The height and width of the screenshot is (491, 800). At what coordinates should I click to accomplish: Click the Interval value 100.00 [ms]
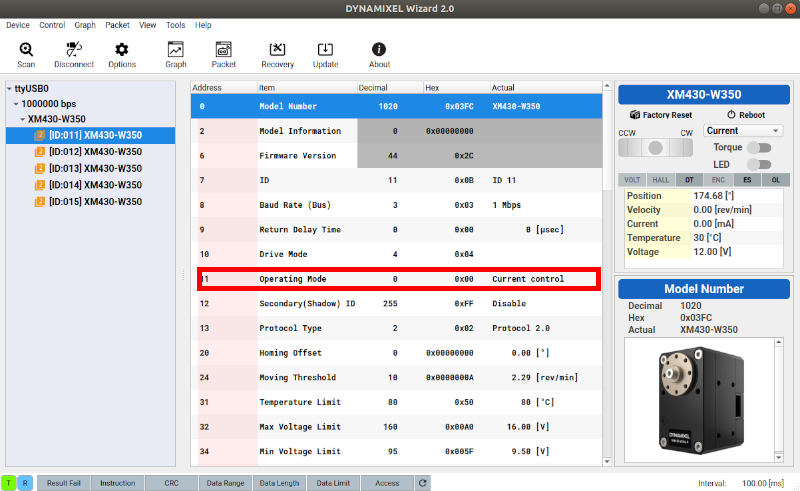[763, 483]
